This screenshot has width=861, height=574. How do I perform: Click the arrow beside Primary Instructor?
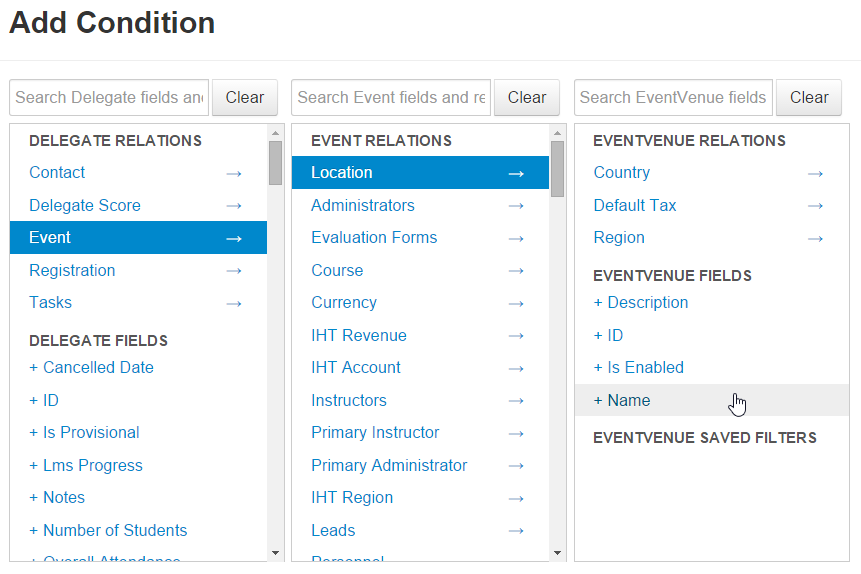(x=516, y=433)
